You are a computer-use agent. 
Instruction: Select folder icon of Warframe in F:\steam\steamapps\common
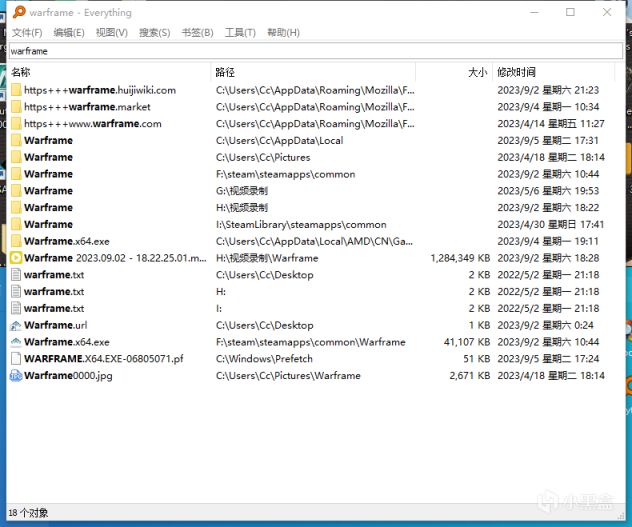pos(16,174)
